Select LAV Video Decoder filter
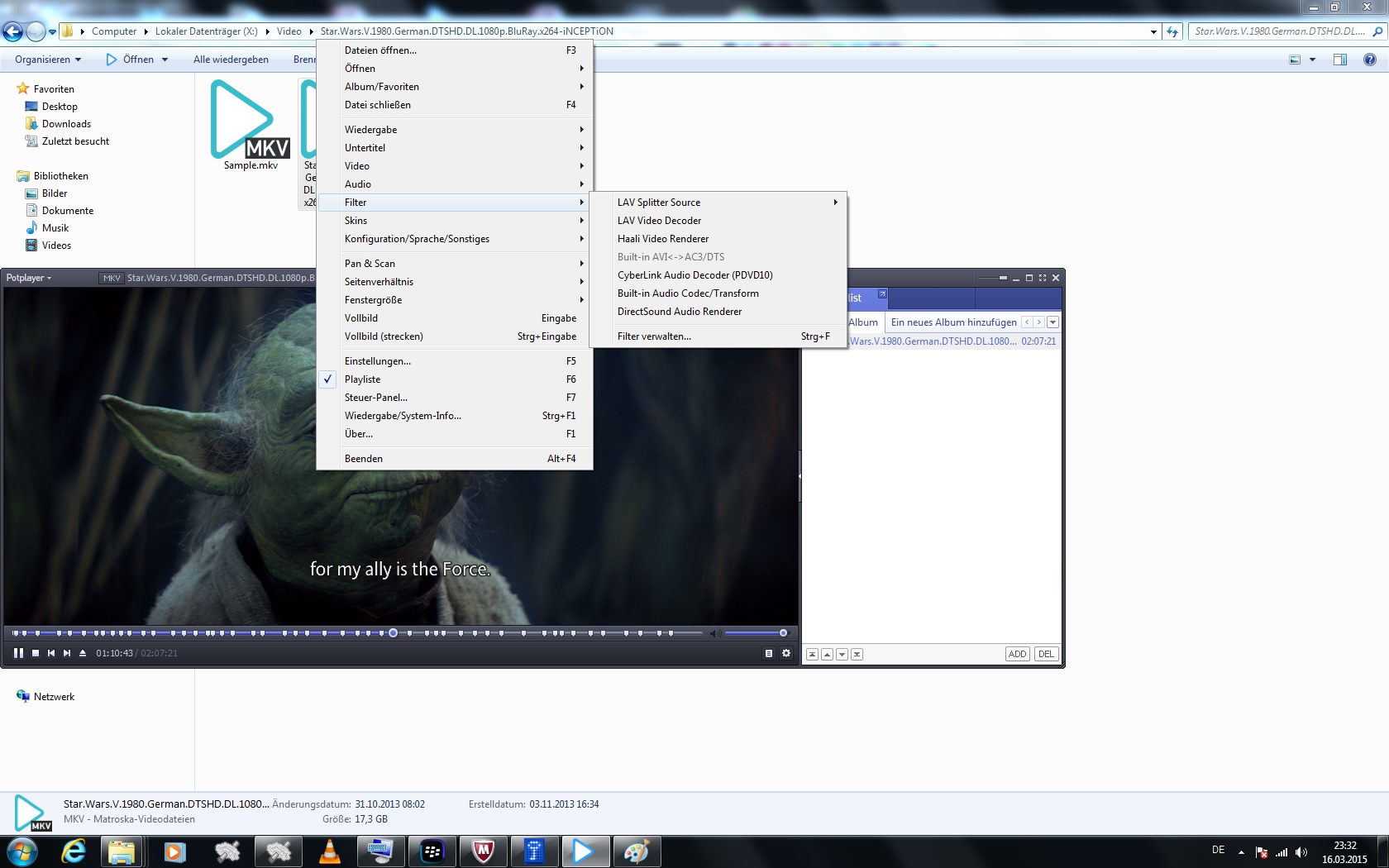This screenshot has width=1389, height=868. click(718, 221)
